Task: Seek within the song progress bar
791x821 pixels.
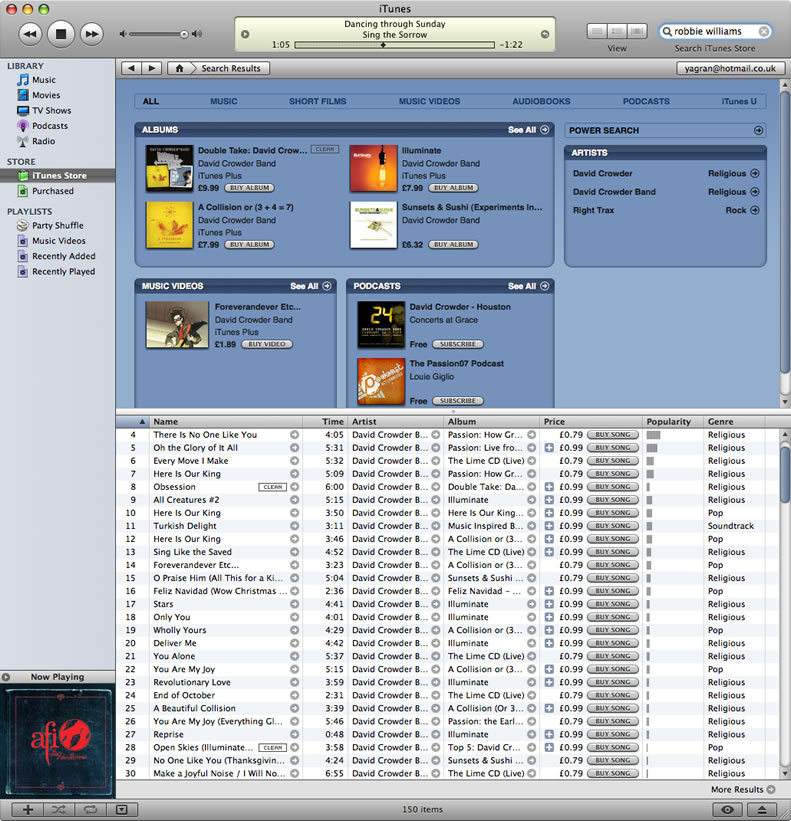Action: [394, 45]
